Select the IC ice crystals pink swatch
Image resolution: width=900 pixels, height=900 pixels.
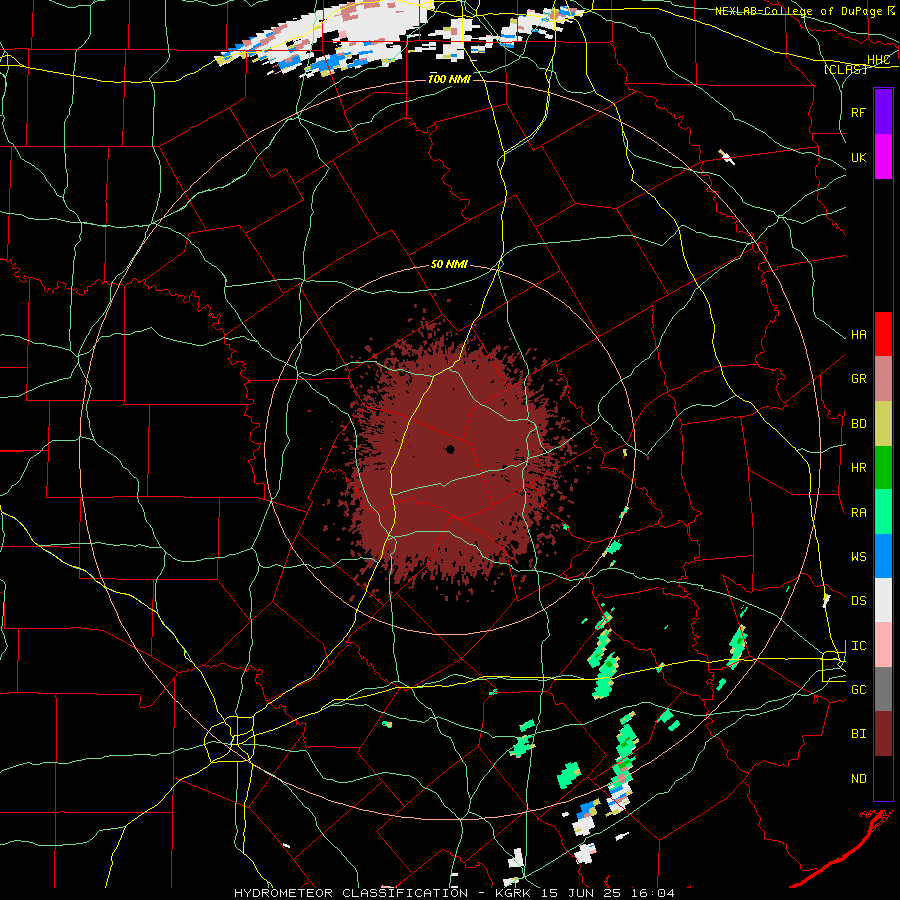click(883, 645)
